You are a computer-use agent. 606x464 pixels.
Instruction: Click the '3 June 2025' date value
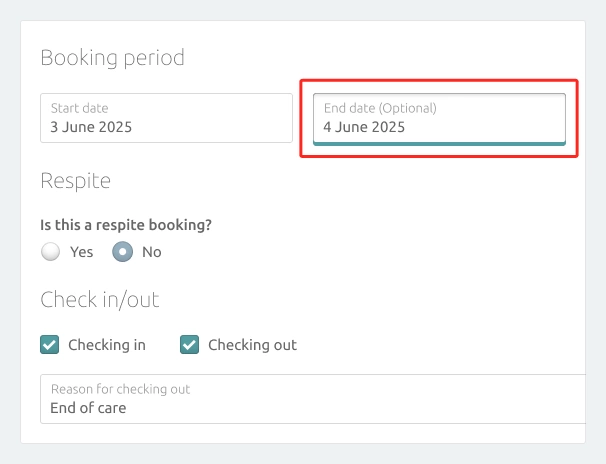pos(91,127)
